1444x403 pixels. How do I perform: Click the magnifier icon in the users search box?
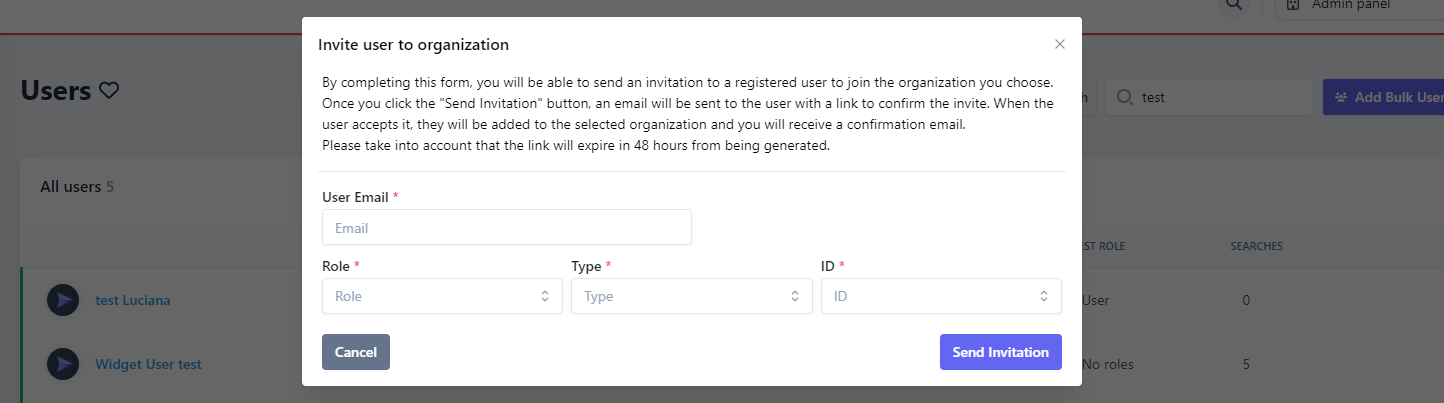[1124, 97]
